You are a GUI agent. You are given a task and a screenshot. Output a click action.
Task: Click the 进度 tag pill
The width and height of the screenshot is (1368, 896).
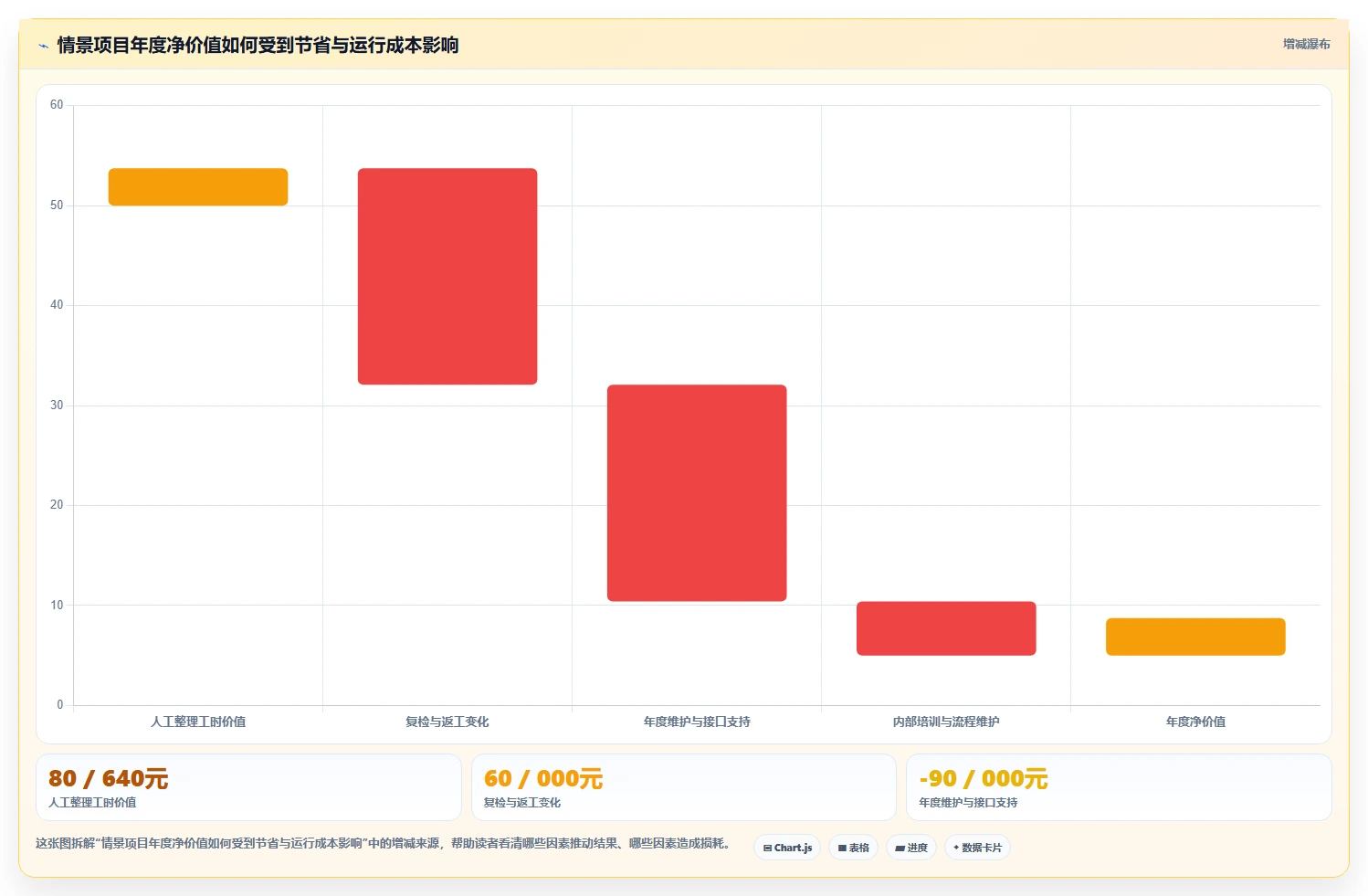911,848
